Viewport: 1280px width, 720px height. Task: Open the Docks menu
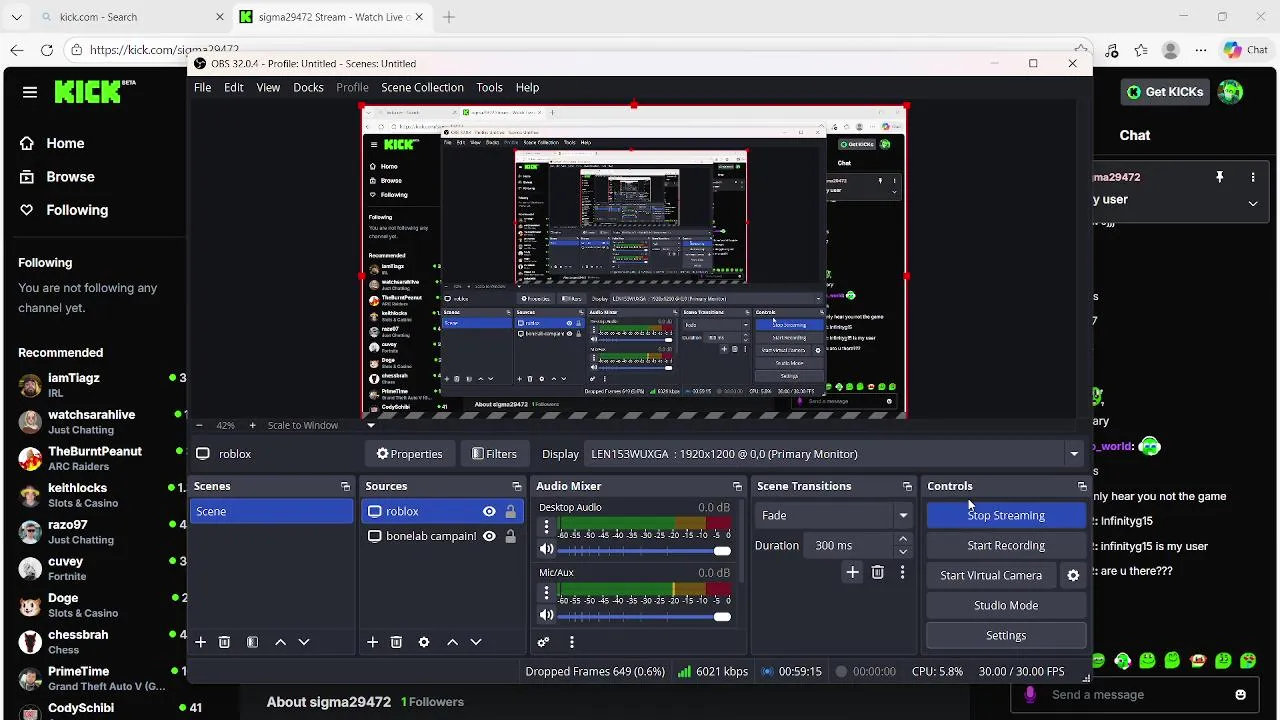click(308, 87)
